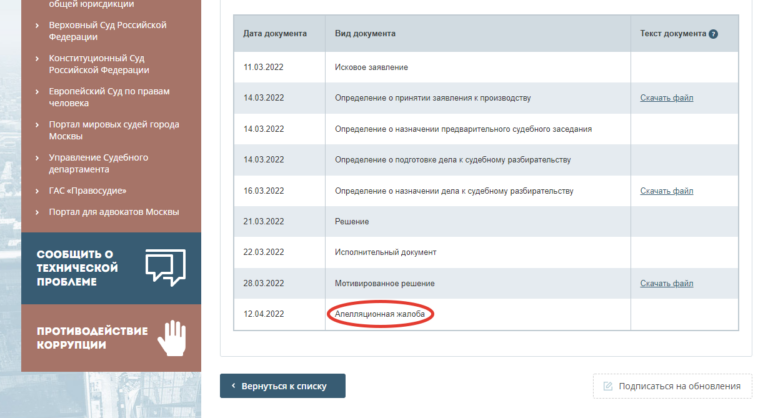Click chevron beside ГАС «Правосудие»
Viewport: 768px width, 418px height.
37,191
